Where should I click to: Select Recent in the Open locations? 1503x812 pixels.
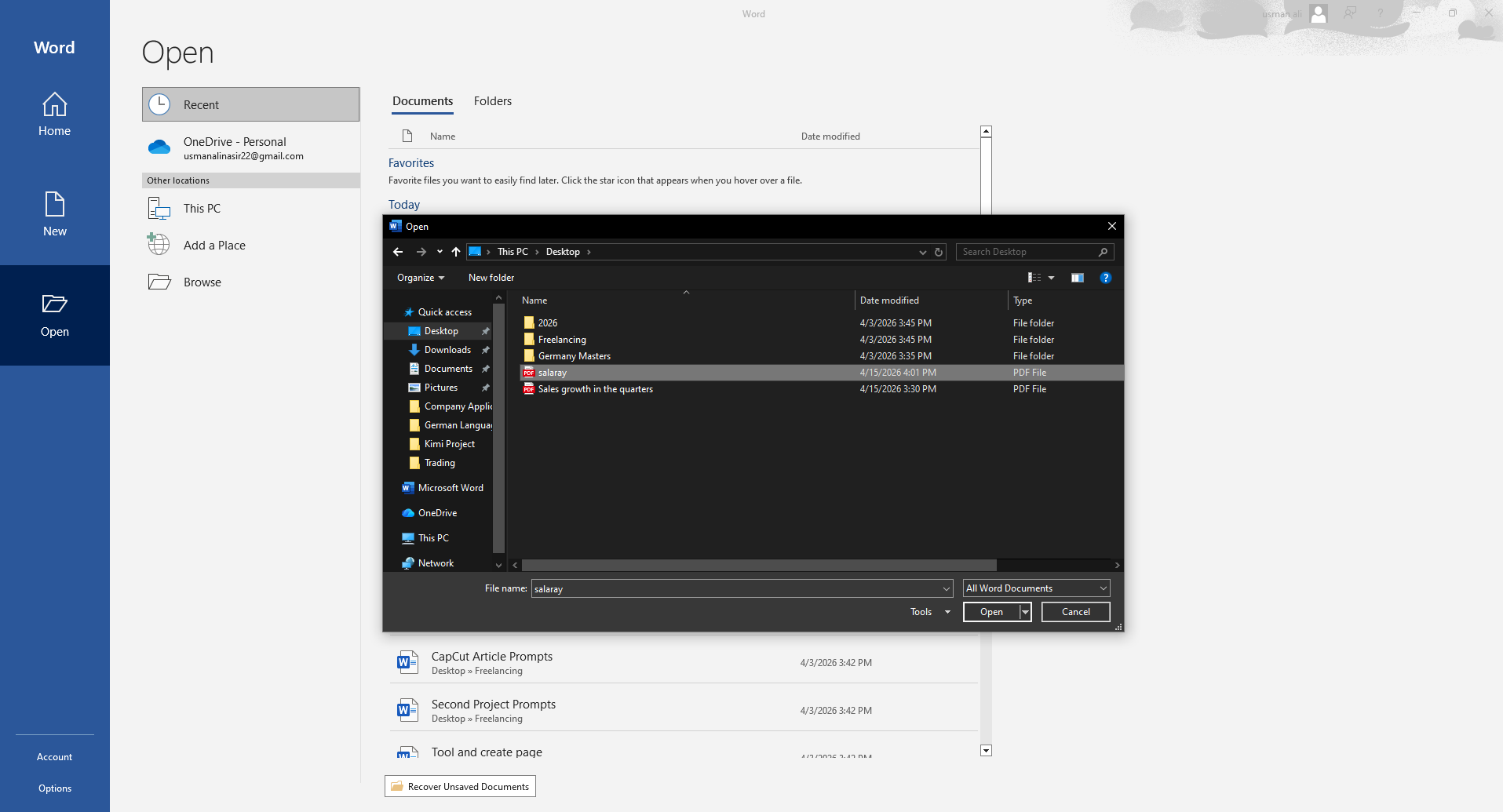coord(251,104)
